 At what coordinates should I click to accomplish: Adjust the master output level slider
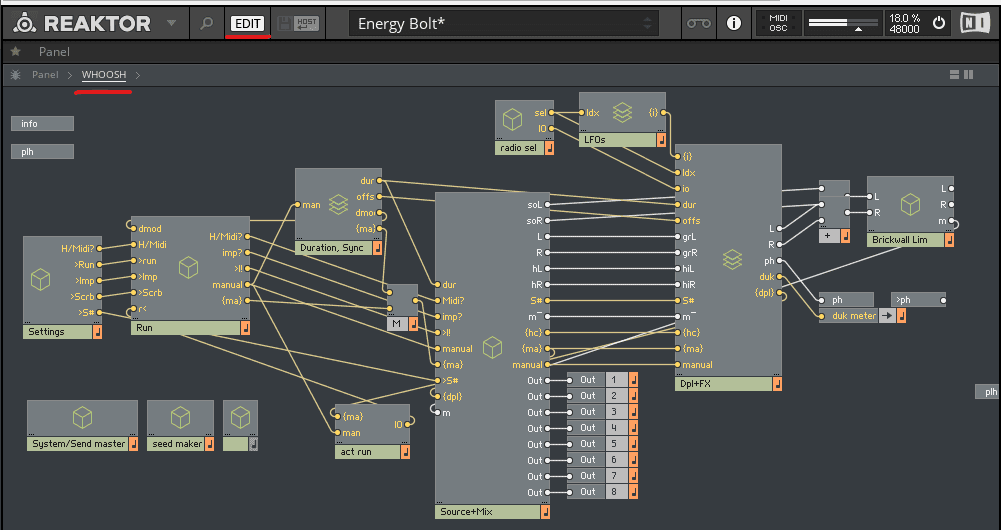click(x=843, y=24)
